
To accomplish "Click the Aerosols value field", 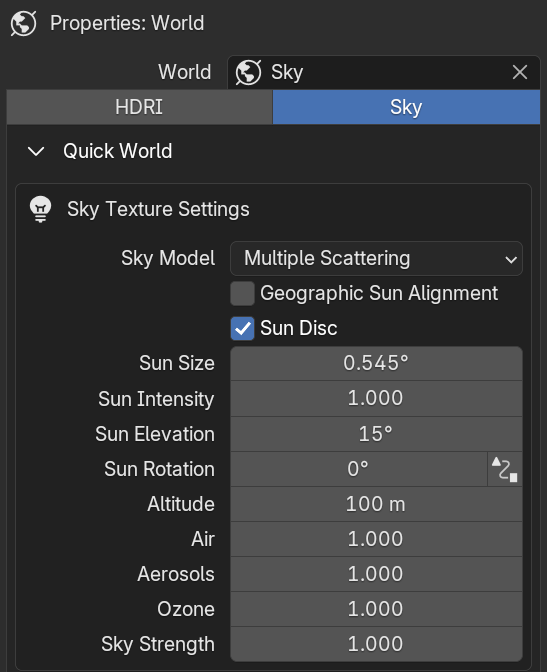I will [376, 574].
